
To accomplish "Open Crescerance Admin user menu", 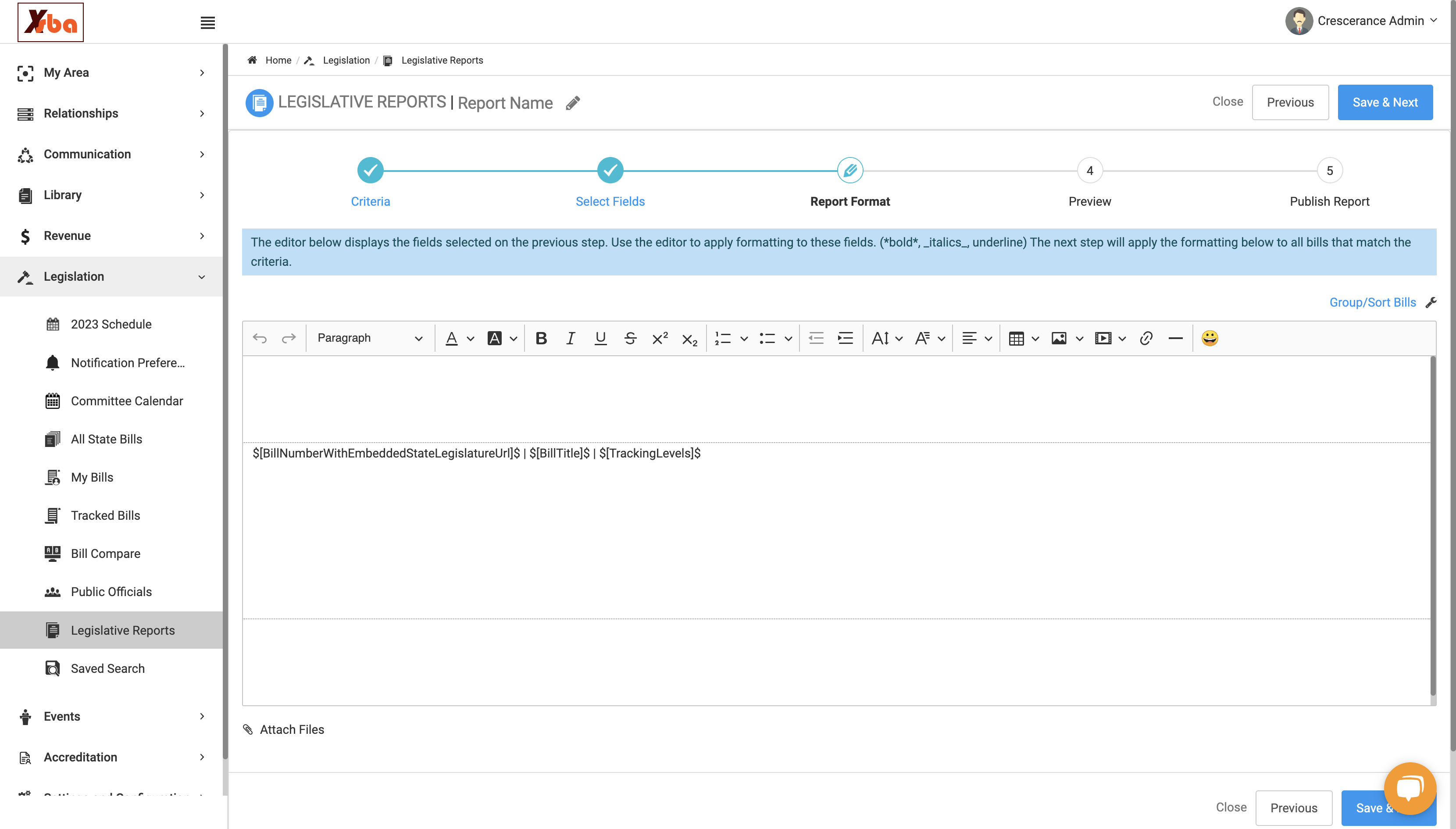I will click(1362, 21).
